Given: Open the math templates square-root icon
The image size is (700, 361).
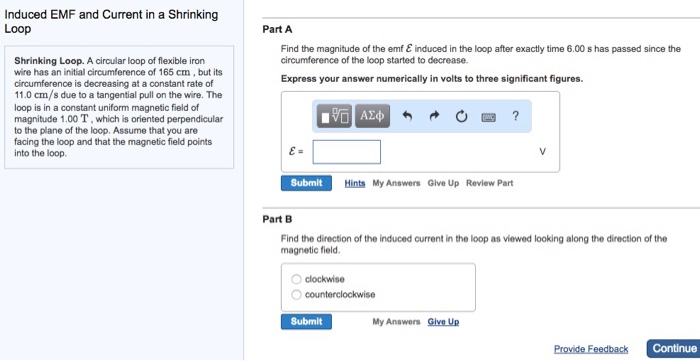Looking at the screenshot, I should click(x=334, y=116).
